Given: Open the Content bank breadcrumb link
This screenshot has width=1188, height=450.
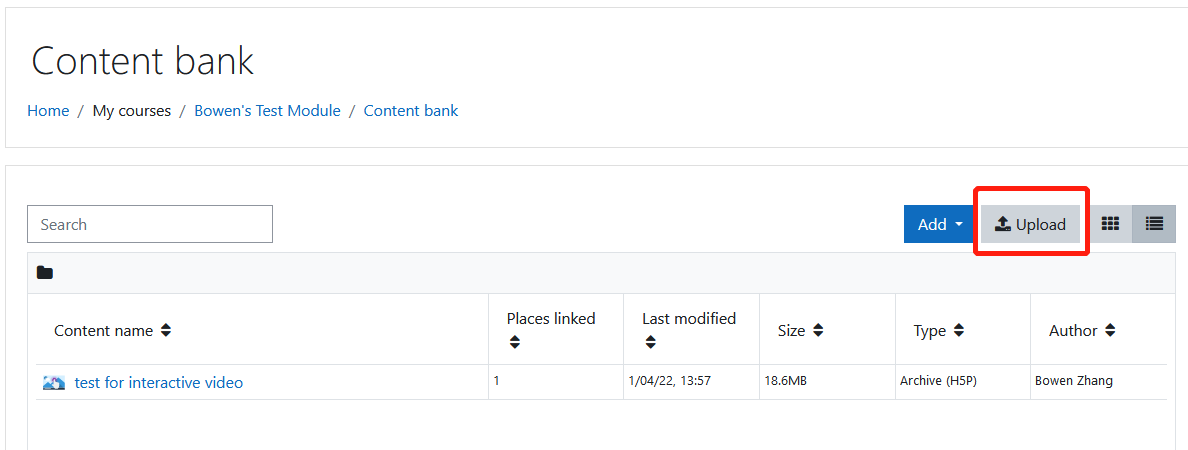Looking at the screenshot, I should [x=411, y=111].
